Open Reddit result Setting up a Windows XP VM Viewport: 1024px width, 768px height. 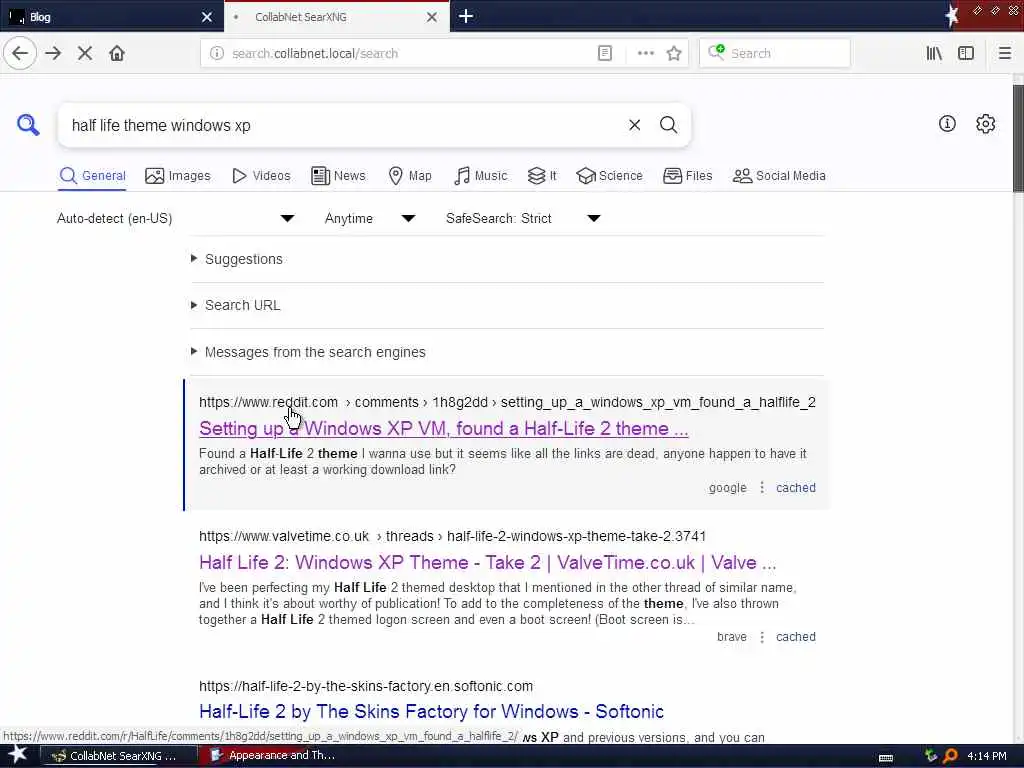(443, 428)
